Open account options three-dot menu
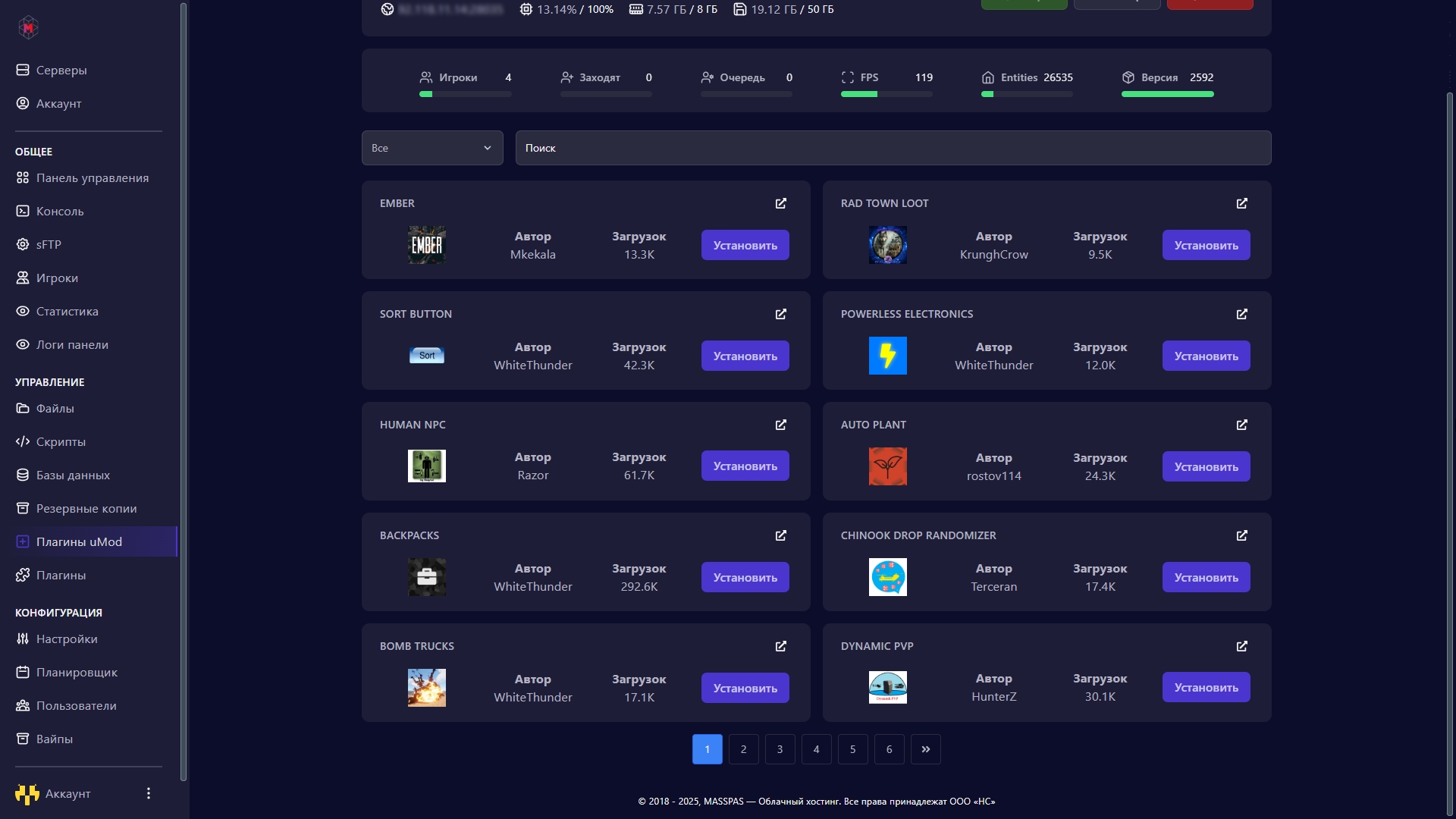Image resolution: width=1456 pixels, height=819 pixels. tap(149, 793)
